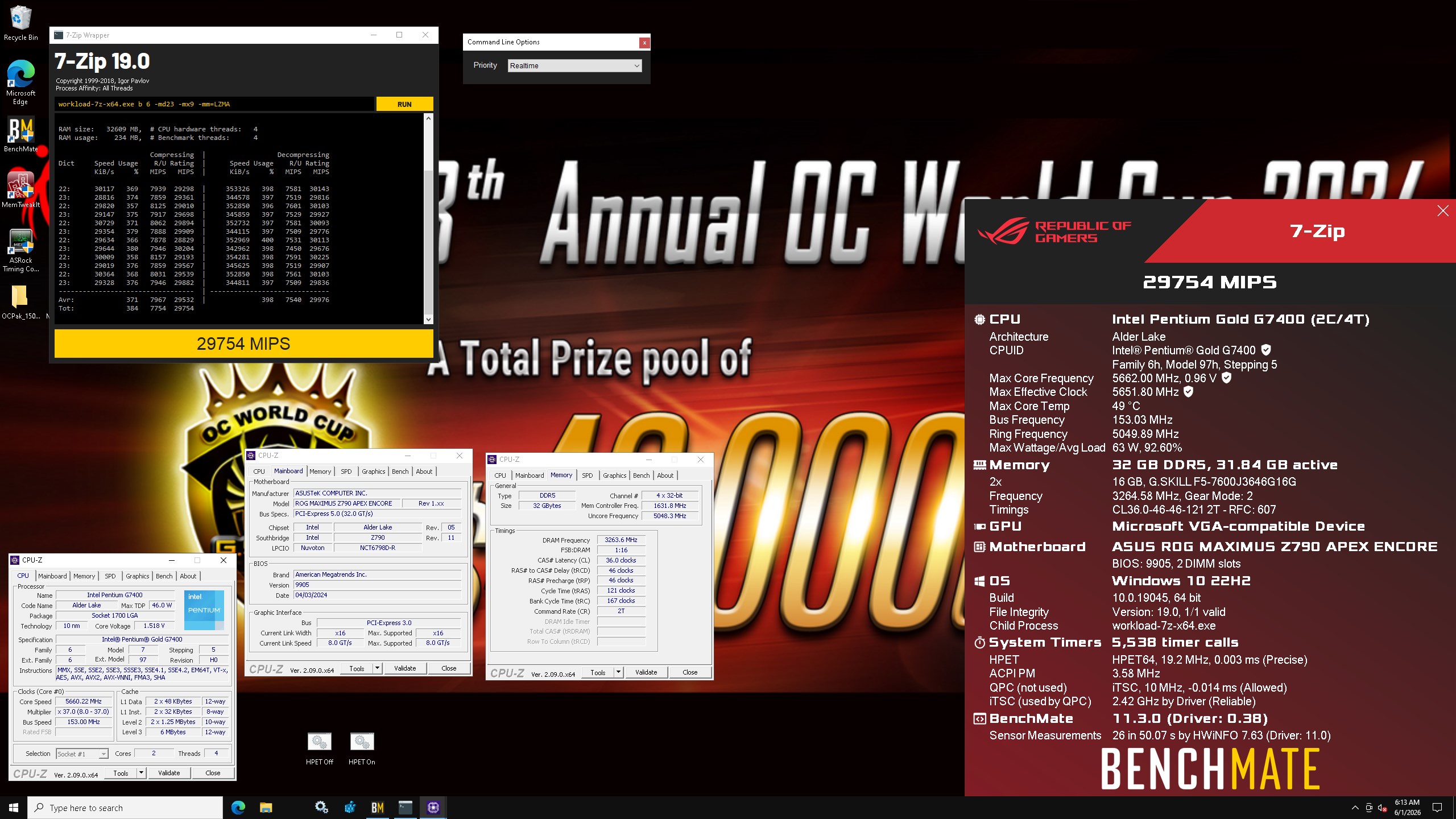Image resolution: width=1456 pixels, height=819 pixels.
Task: Click Tools button in CPU-Z Processor window
Action: [x=121, y=773]
